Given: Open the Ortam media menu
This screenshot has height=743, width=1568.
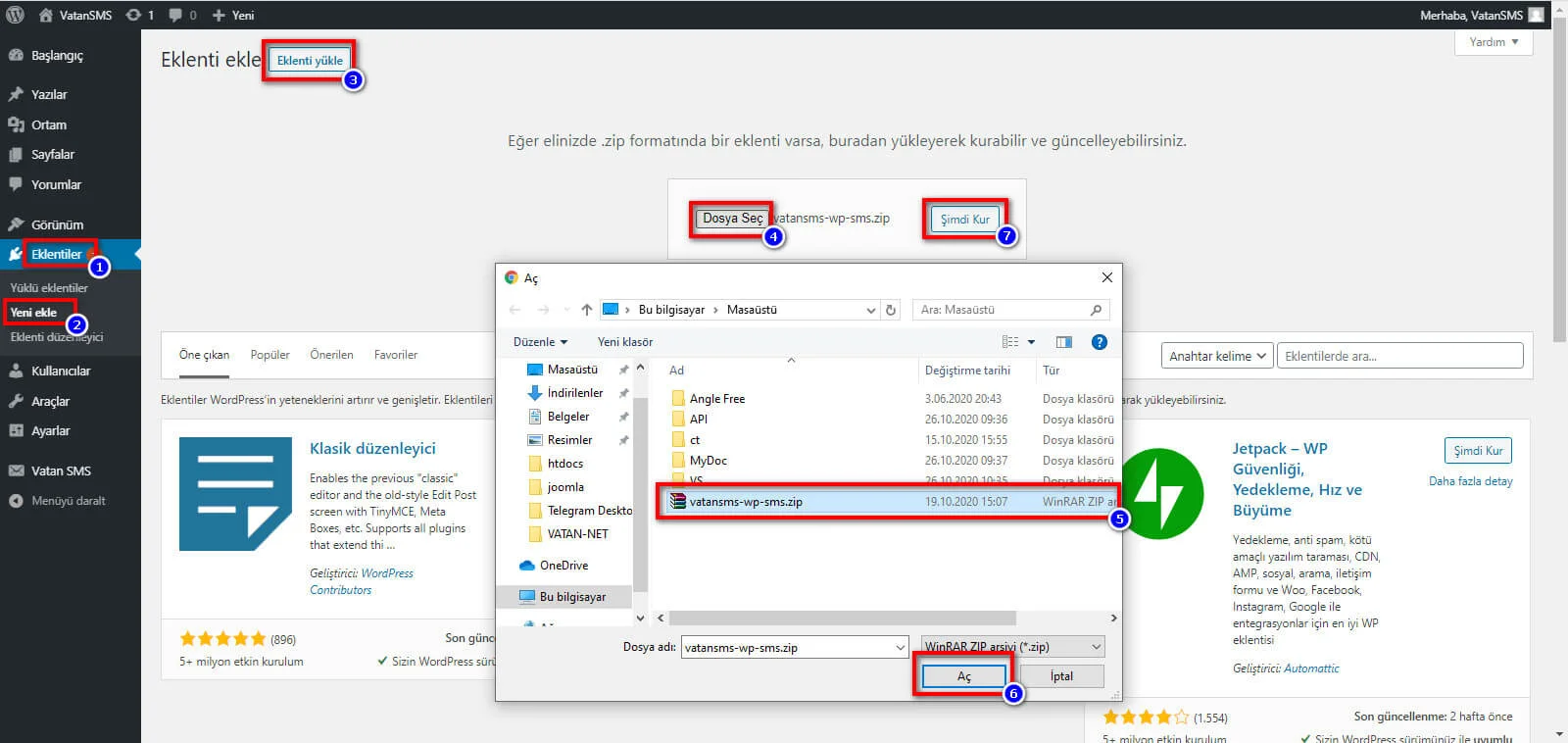Looking at the screenshot, I should (x=49, y=124).
